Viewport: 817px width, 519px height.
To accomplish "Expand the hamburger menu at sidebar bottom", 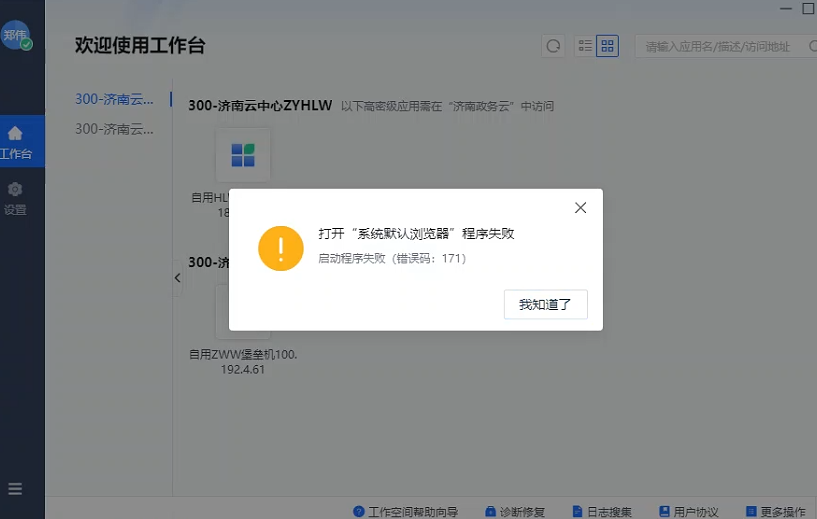I will pyautogui.click(x=15, y=489).
